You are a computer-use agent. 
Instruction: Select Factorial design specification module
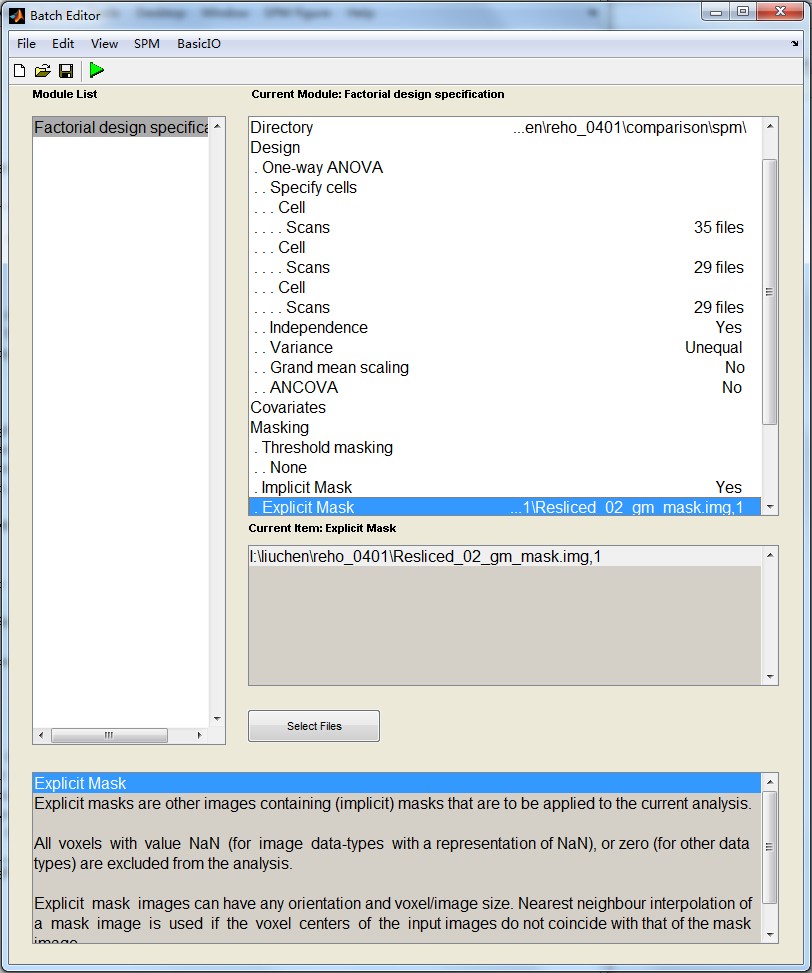tap(120, 127)
